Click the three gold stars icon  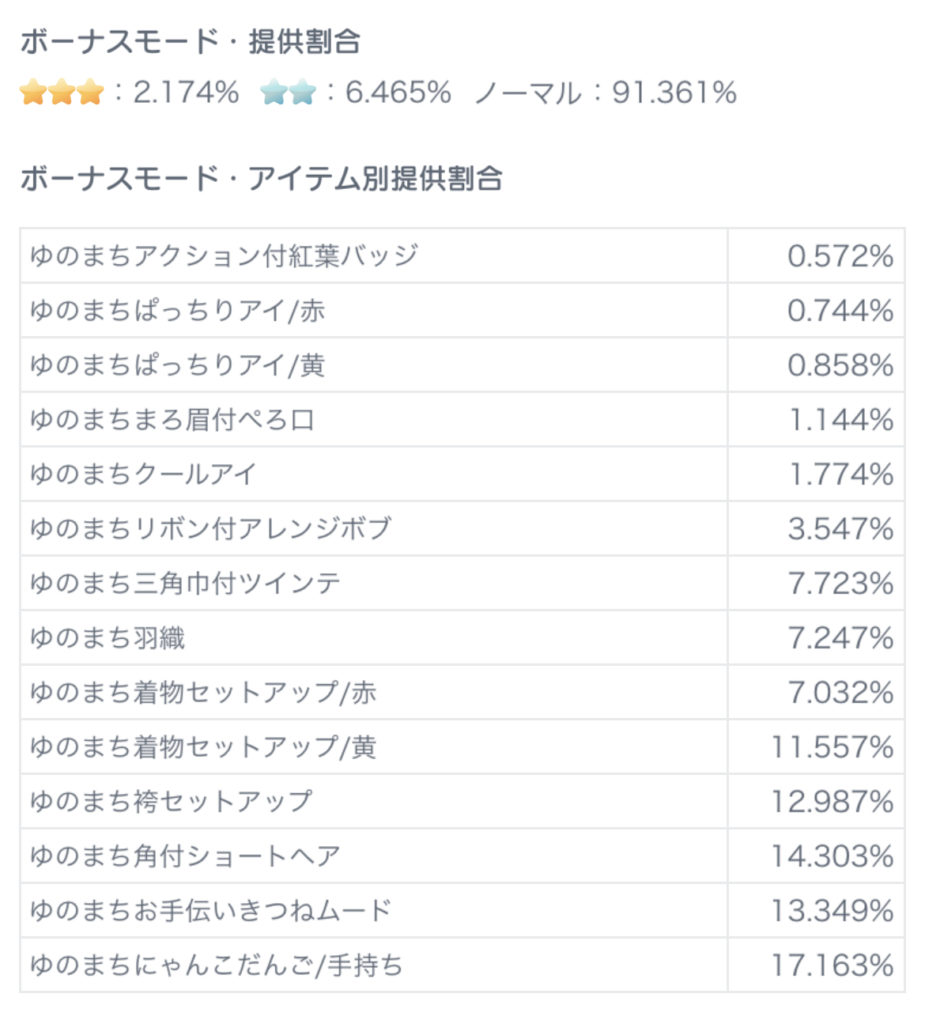pos(61,93)
